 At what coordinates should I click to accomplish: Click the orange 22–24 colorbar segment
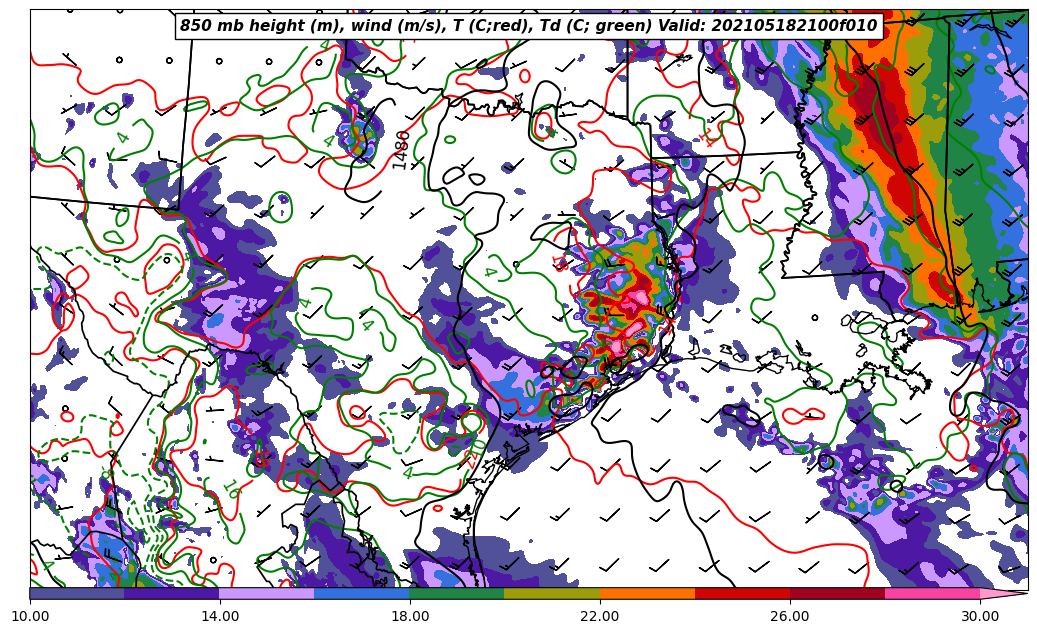tap(647, 593)
